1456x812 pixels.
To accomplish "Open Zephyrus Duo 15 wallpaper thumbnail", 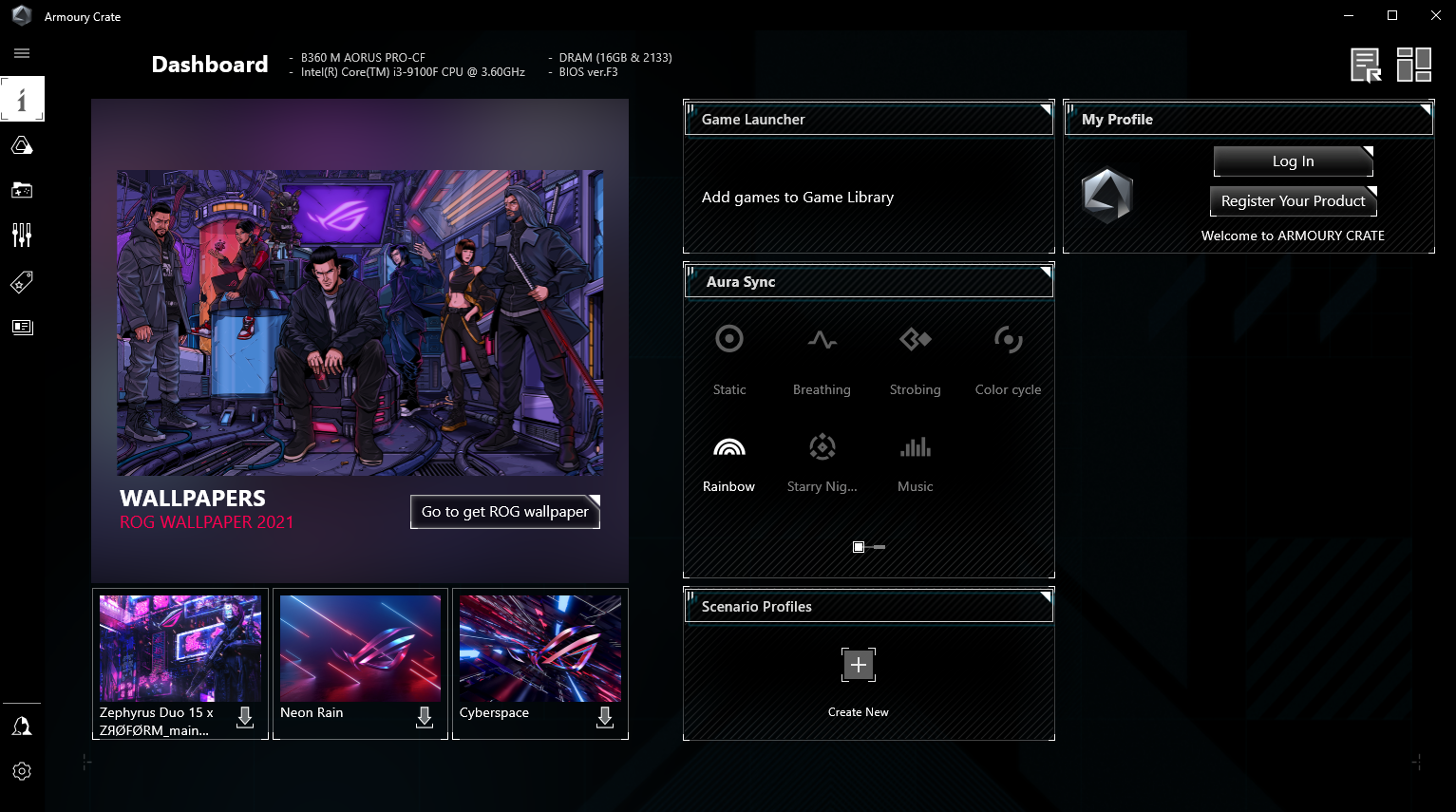I will point(180,649).
